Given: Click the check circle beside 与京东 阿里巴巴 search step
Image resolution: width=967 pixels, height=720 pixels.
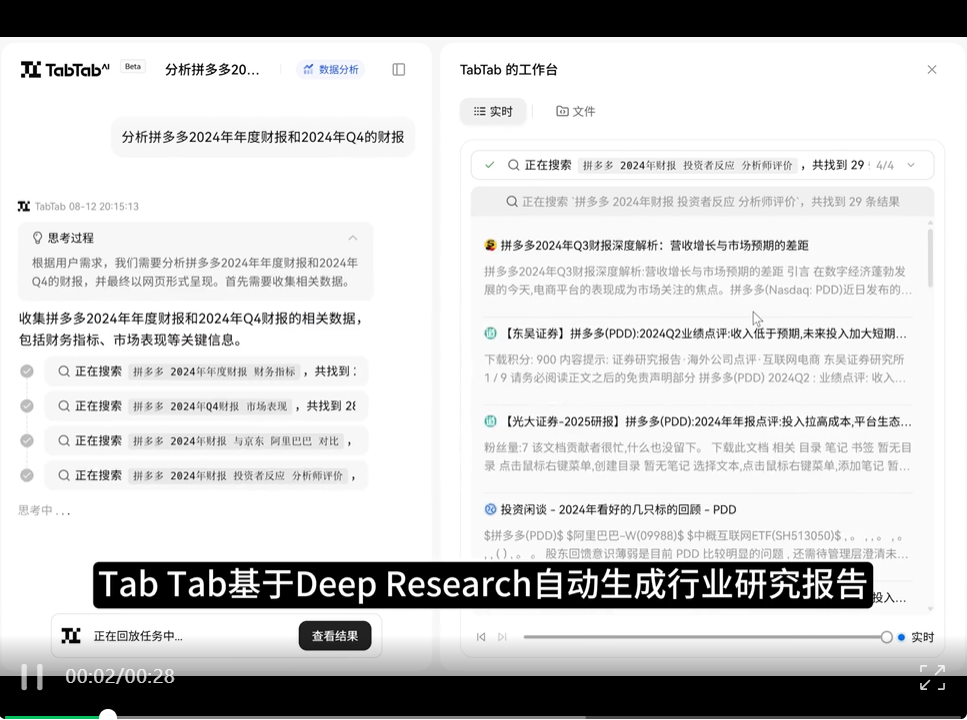Looking at the screenshot, I should (x=27, y=441).
